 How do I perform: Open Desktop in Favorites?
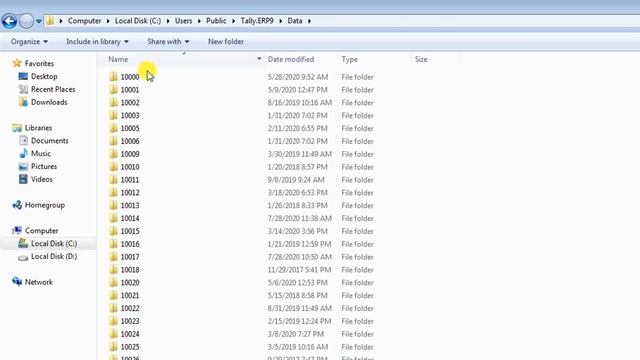click(x=44, y=76)
